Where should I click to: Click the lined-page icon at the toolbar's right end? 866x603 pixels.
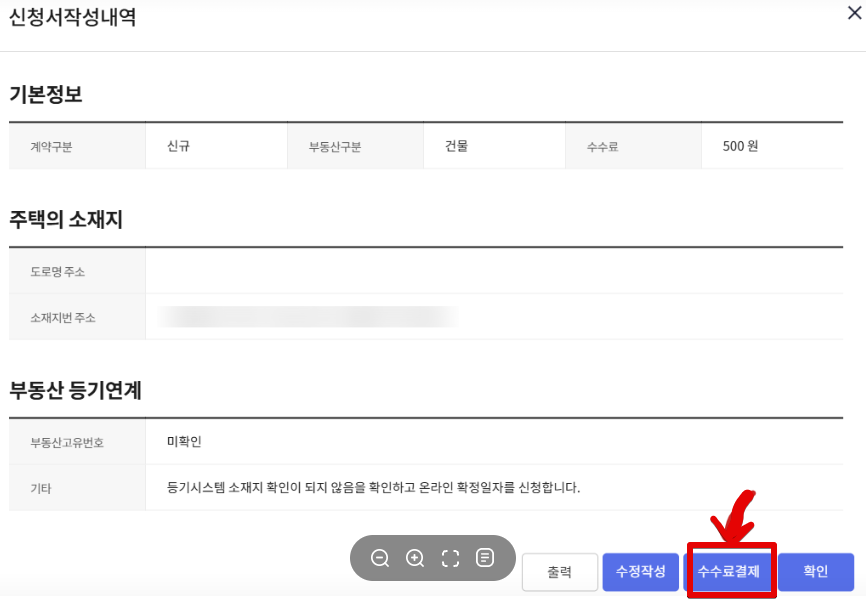(485, 560)
